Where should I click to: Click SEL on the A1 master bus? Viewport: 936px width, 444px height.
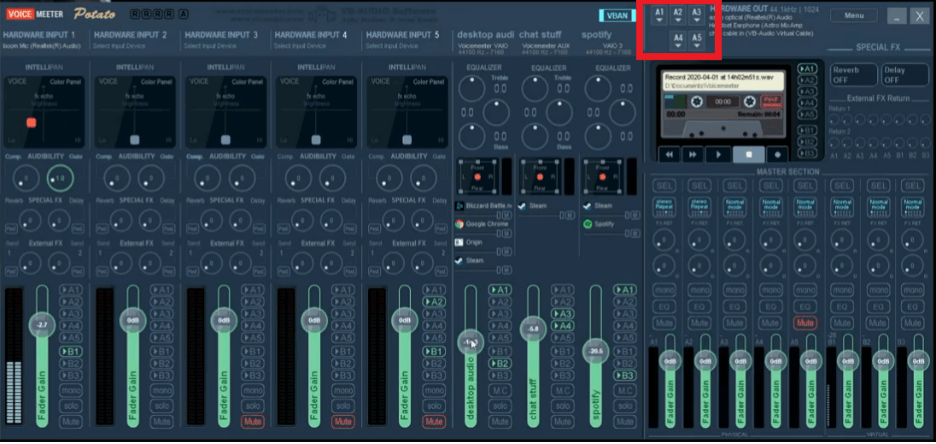click(663, 186)
